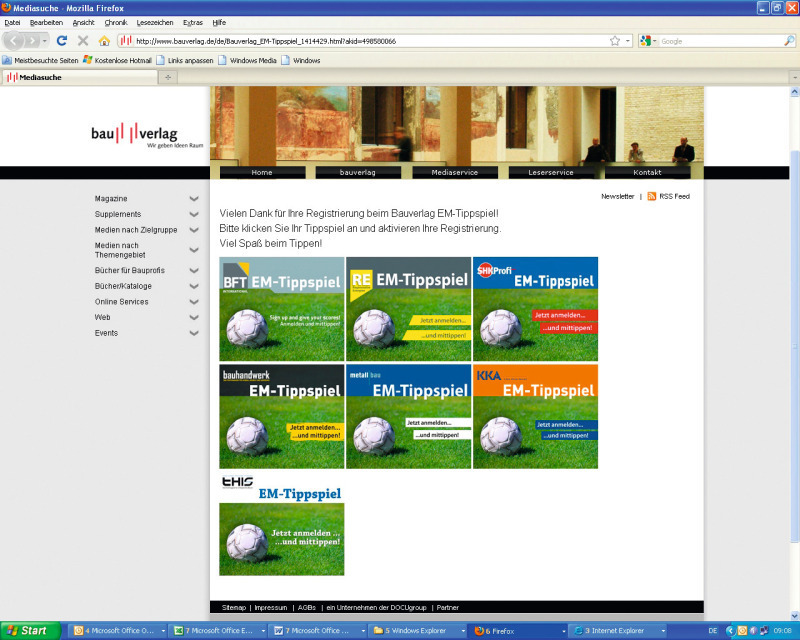Open the Newsletter link
The width and height of the screenshot is (800, 640).
pos(617,196)
